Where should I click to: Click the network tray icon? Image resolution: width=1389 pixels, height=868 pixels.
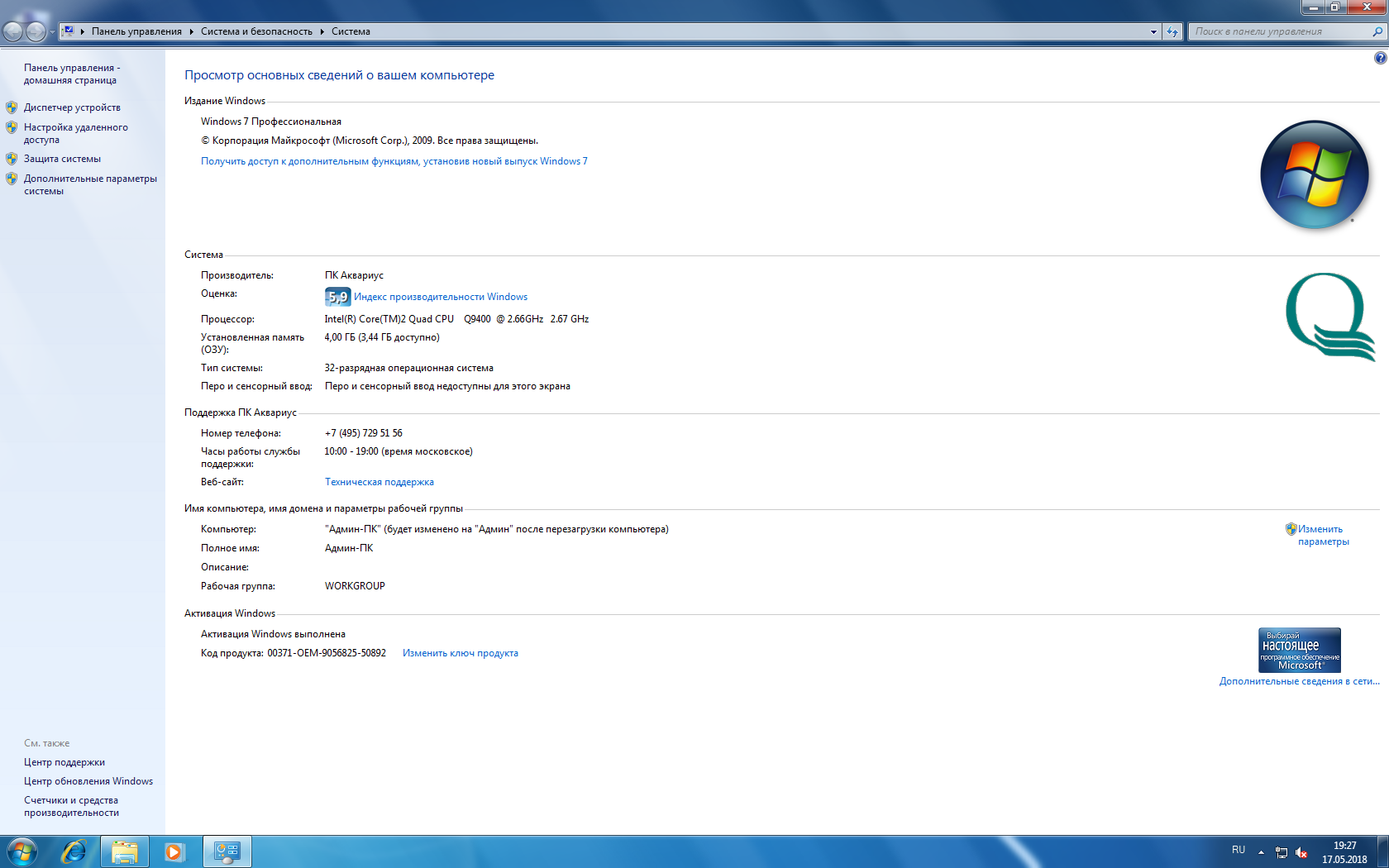pyautogui.click(x=1282, y=852)
